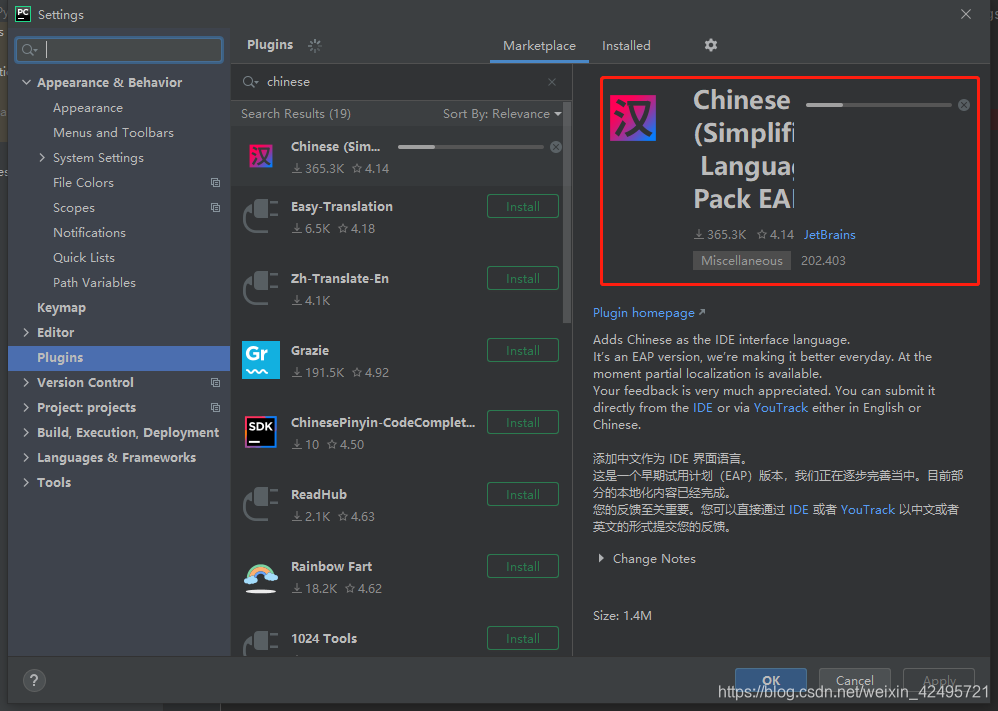Install the Rainbow Fart plugin

pyautogui.click(x=523, y=566)
